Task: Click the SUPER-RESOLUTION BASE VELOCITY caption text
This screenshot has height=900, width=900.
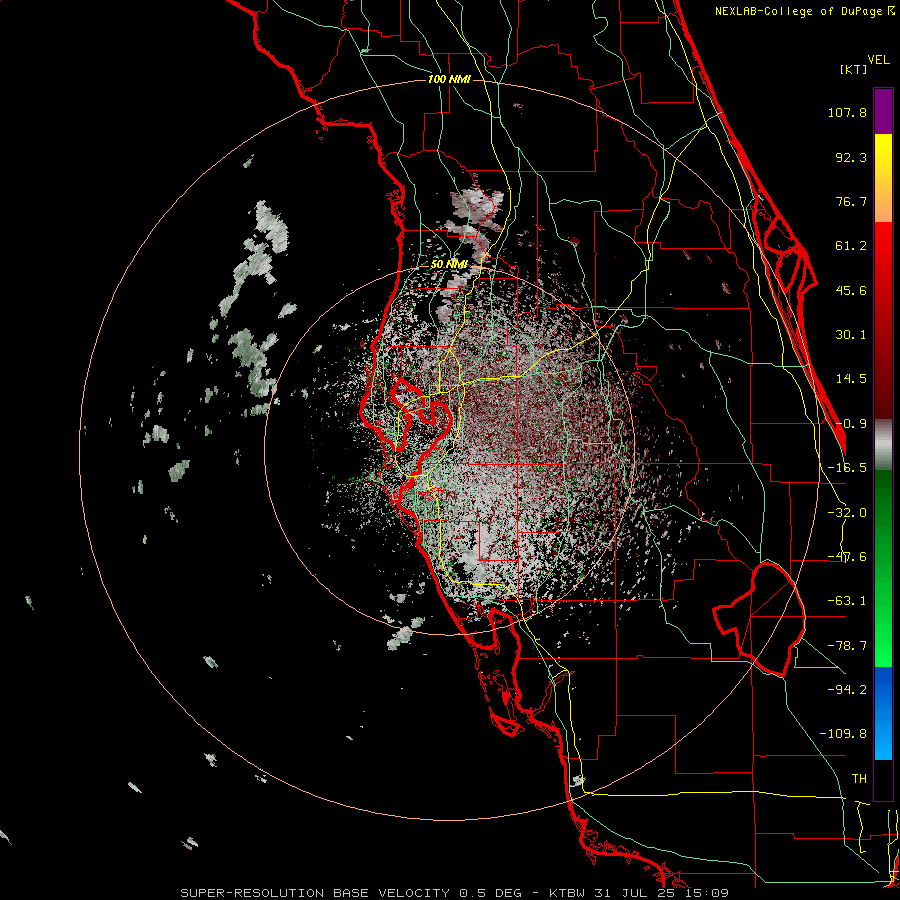Action: 317,893
